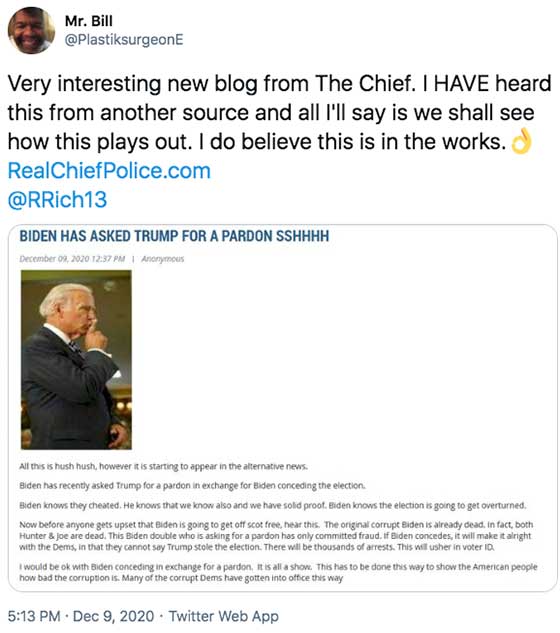The height and width of the screenshot is (633, 560).
Task: Click the BIDEN HAS ASKED TRUMP headline
Action: point(174,236)
